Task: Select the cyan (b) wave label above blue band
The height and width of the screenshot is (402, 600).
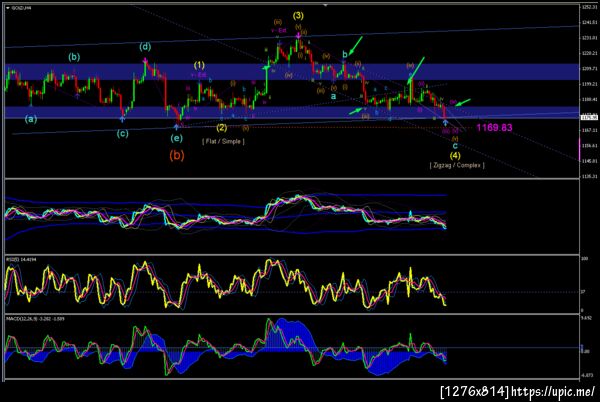Action: coord(74,57)
